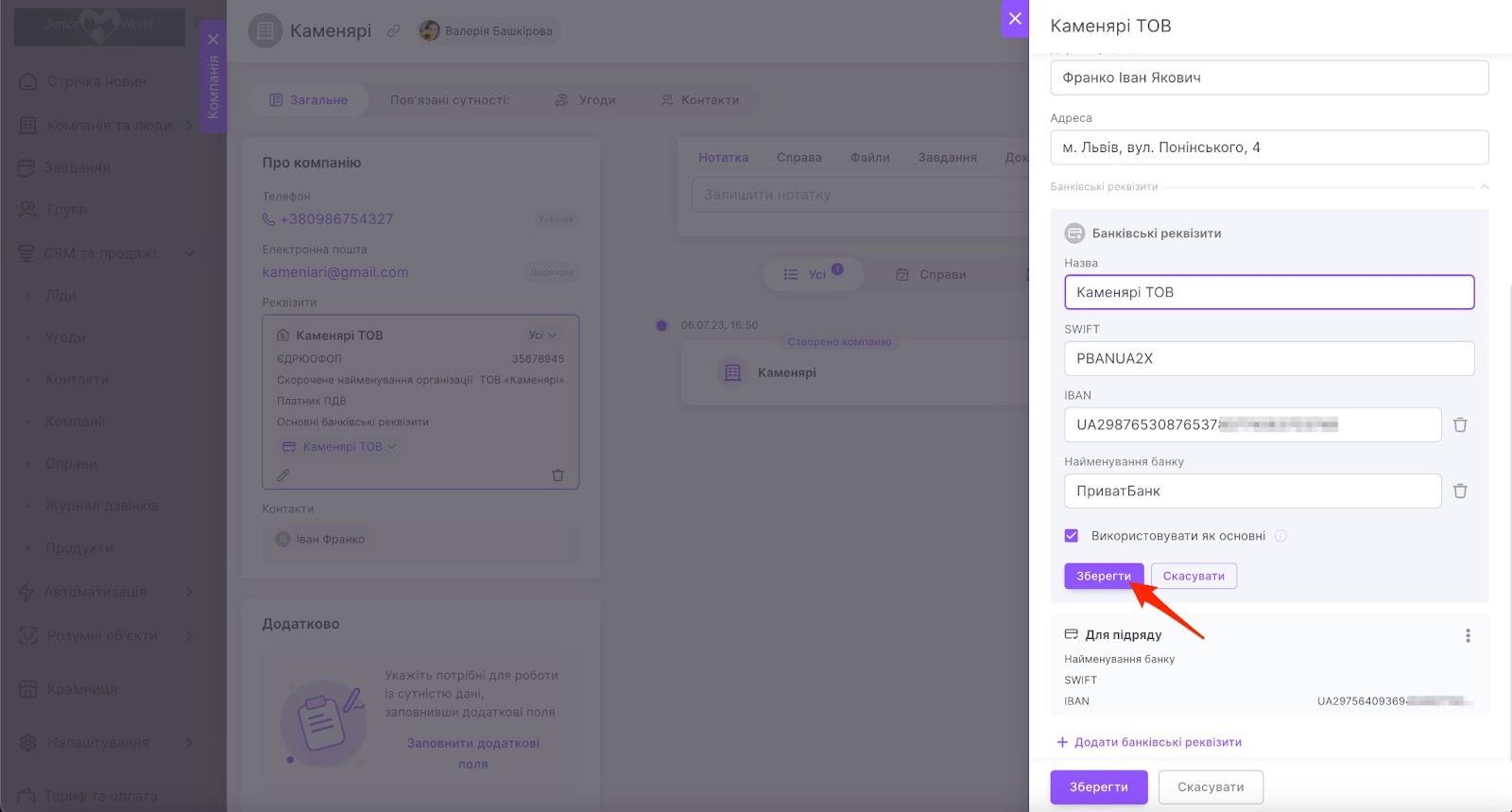Open the three-dot menu for Для підряду
1512x812 pixels.
coord(1468,635)
